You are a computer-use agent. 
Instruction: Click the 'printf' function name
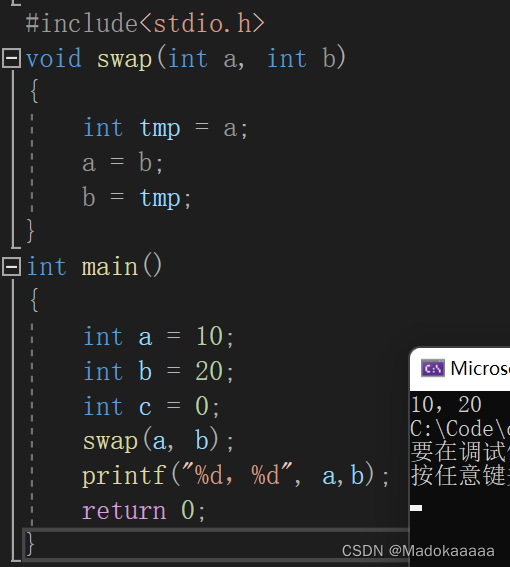click(124, 476)
